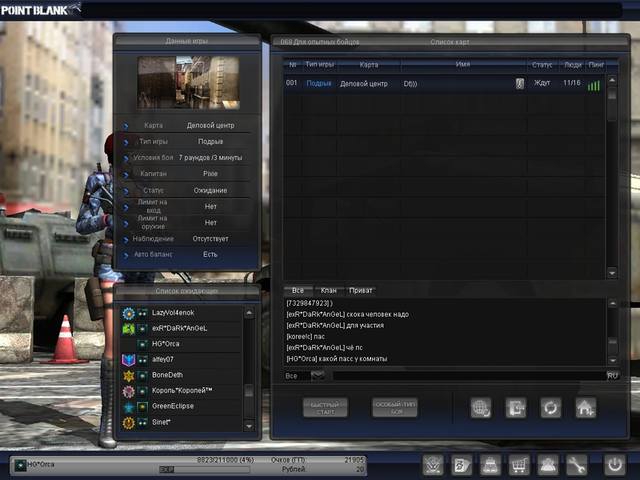
Task: Select the Все chat tab
Action: 297,291
